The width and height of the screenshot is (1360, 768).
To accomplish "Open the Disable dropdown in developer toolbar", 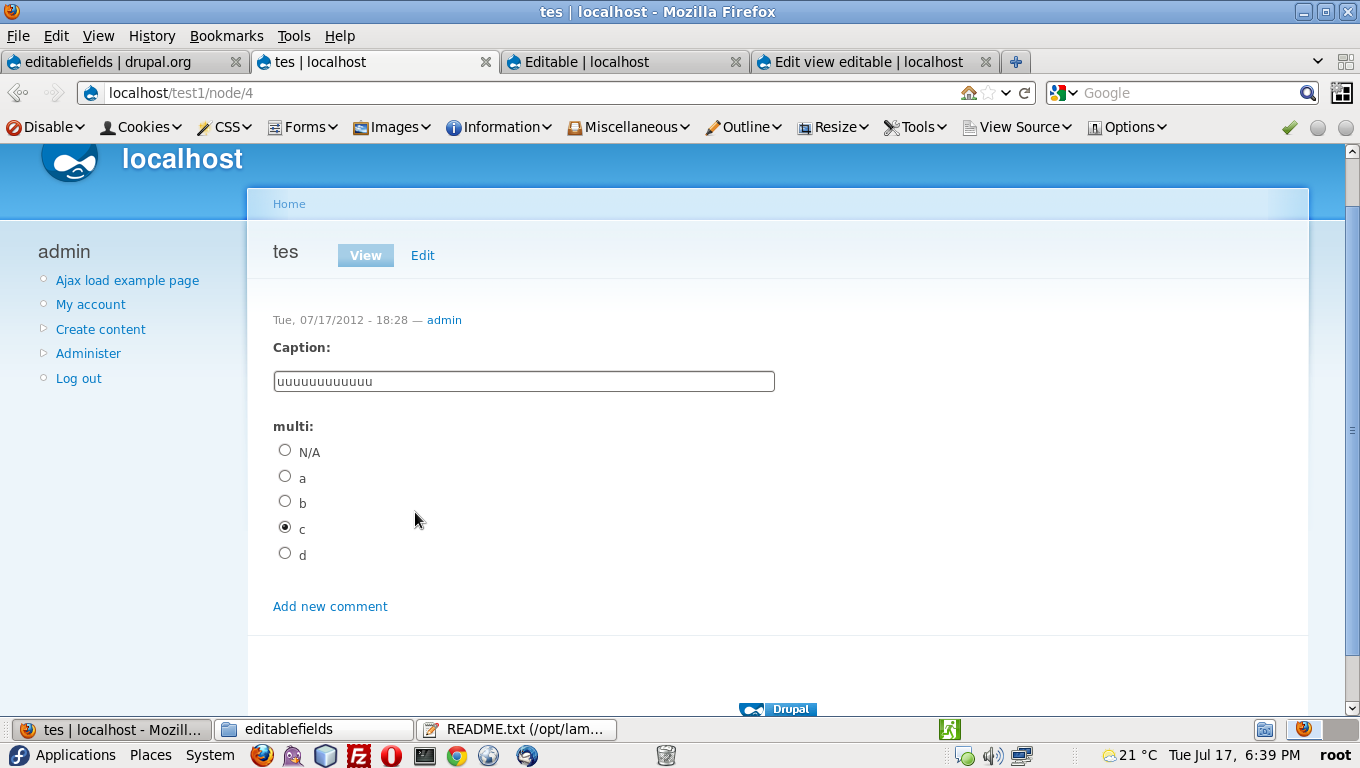I will (x=46, y=127).
